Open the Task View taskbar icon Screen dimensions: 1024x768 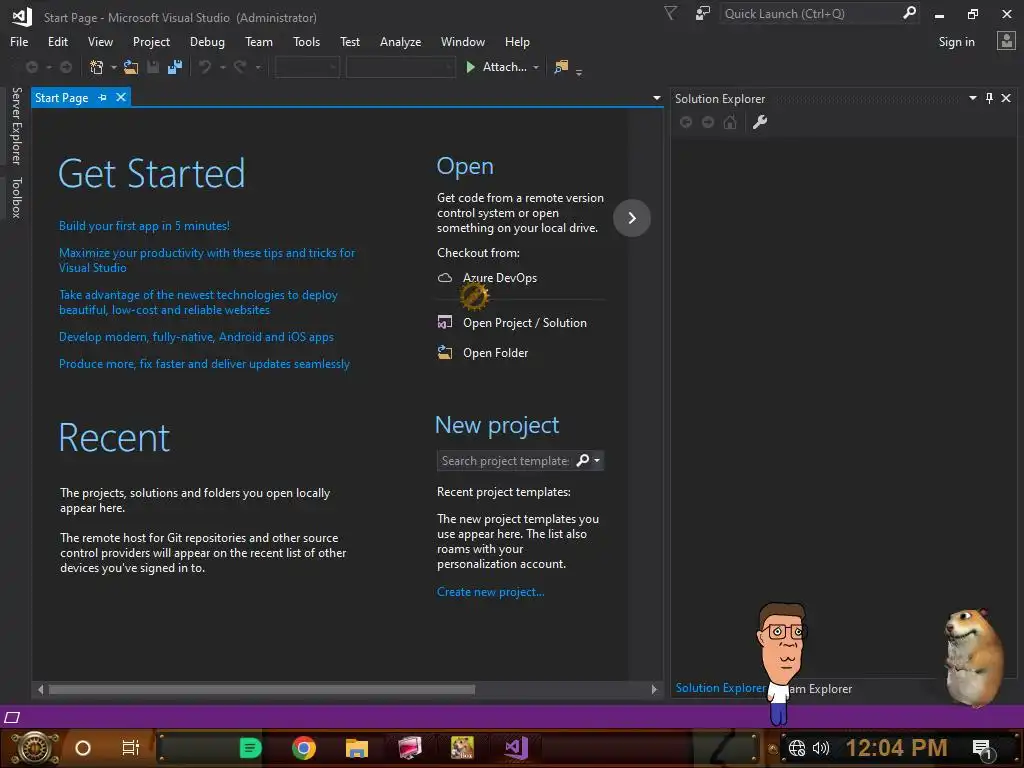(131, 748)
